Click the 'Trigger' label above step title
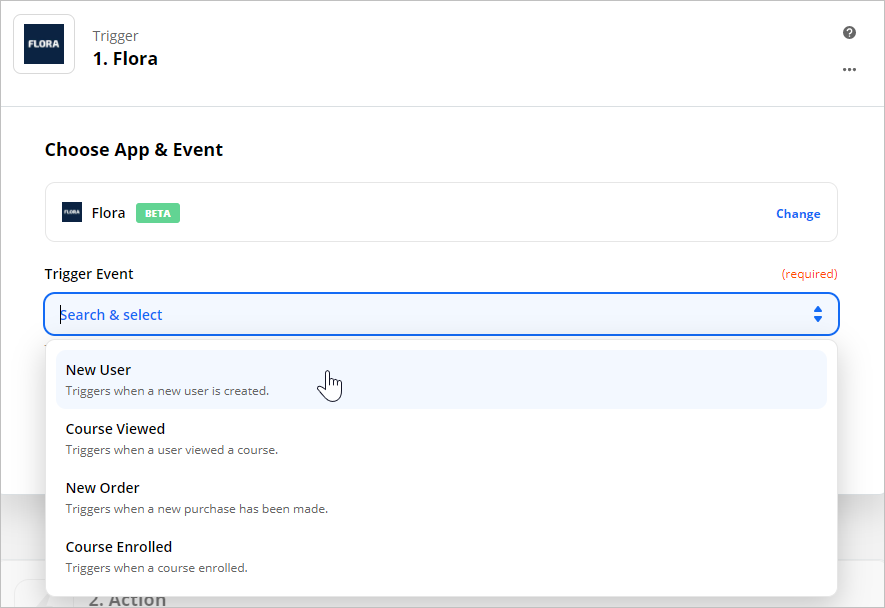The height and width of the screenshot is (608, 885). (x=115, y=36)
